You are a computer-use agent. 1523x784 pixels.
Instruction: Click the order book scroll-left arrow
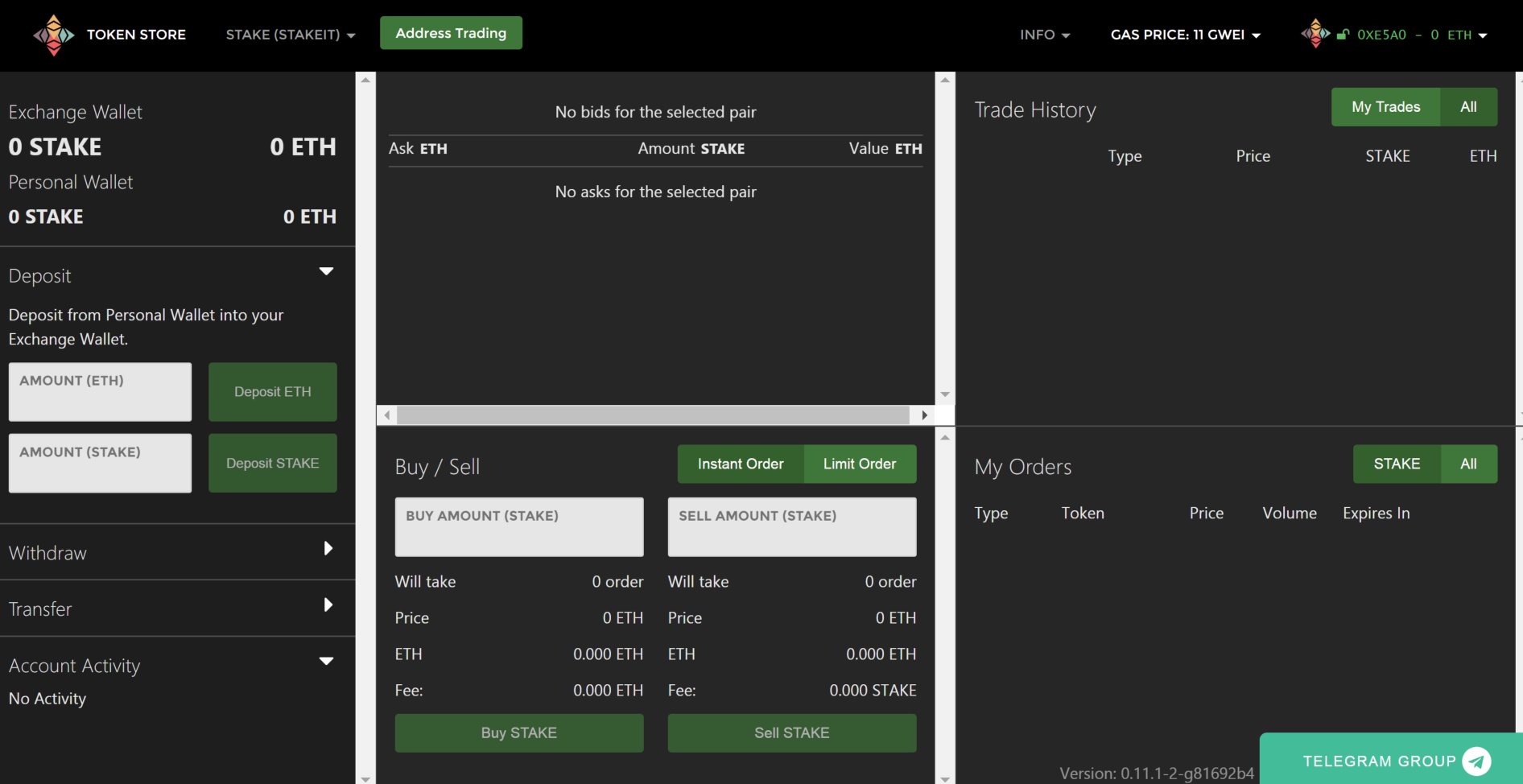[387, 415]
